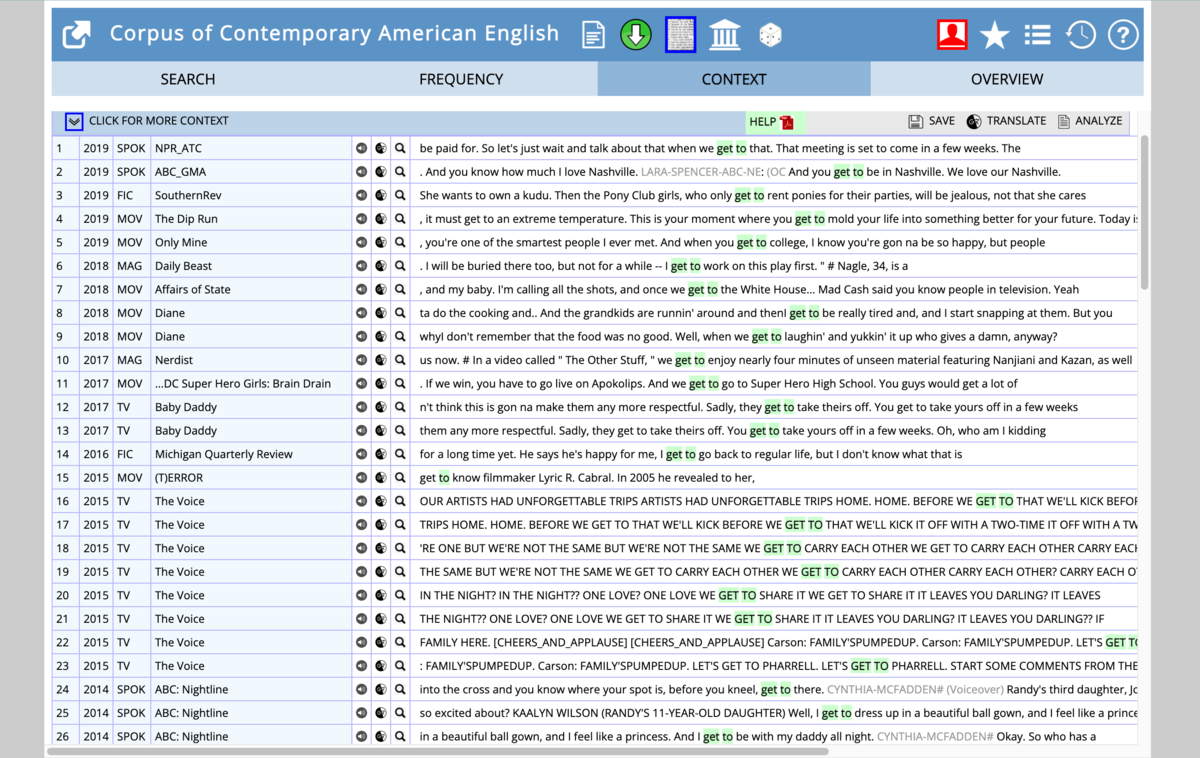Click the external link icon beside corpus title
This screenshot has height=758, width=1200.
(77, 34)
